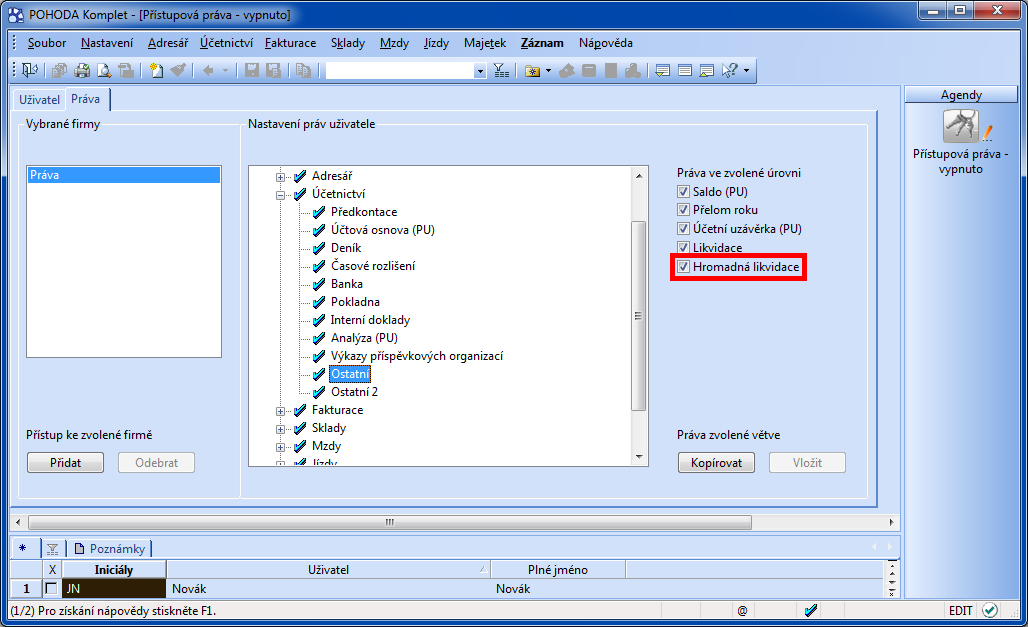This screenshot has width=1028, height=627.
Task: Expand the Sklady tree node
Action: (281, 429)
